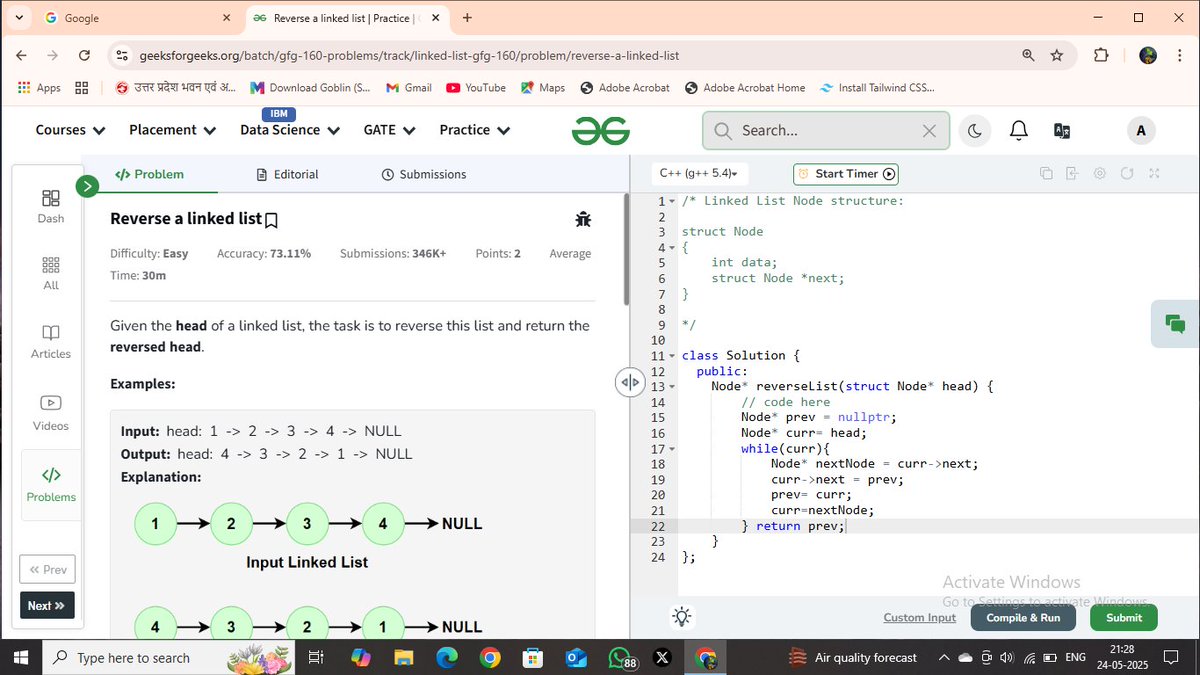Image resolution: width=1200 pixels, height=675 pixels.
Task: Click the GeeksforGeeks logo
Action: [601, 130]
